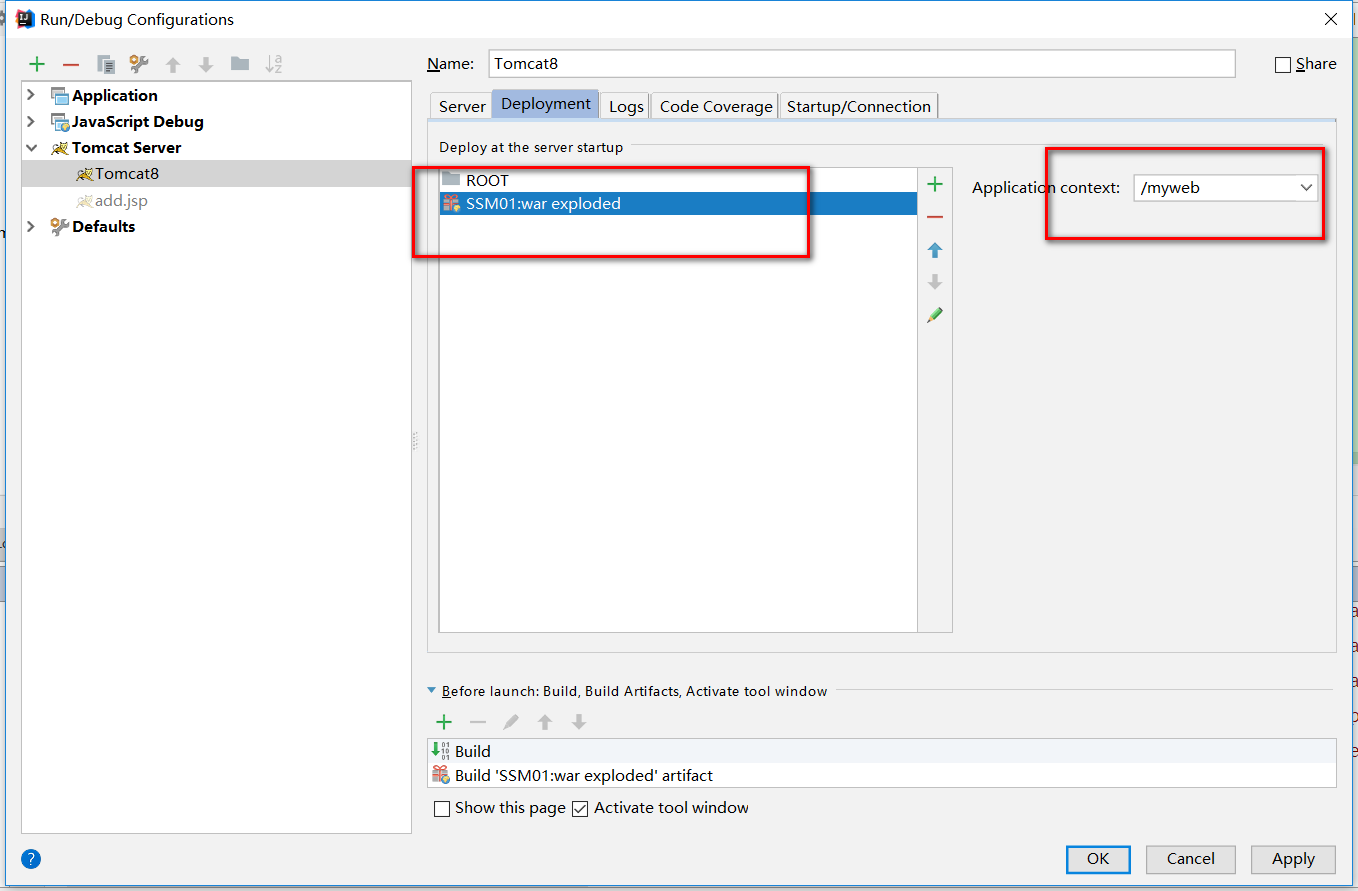This screenshot has height=891, width=1358.
Task: Select JavaScript Debug tree label
Action: pyautogui.click(x=138, y=121)
